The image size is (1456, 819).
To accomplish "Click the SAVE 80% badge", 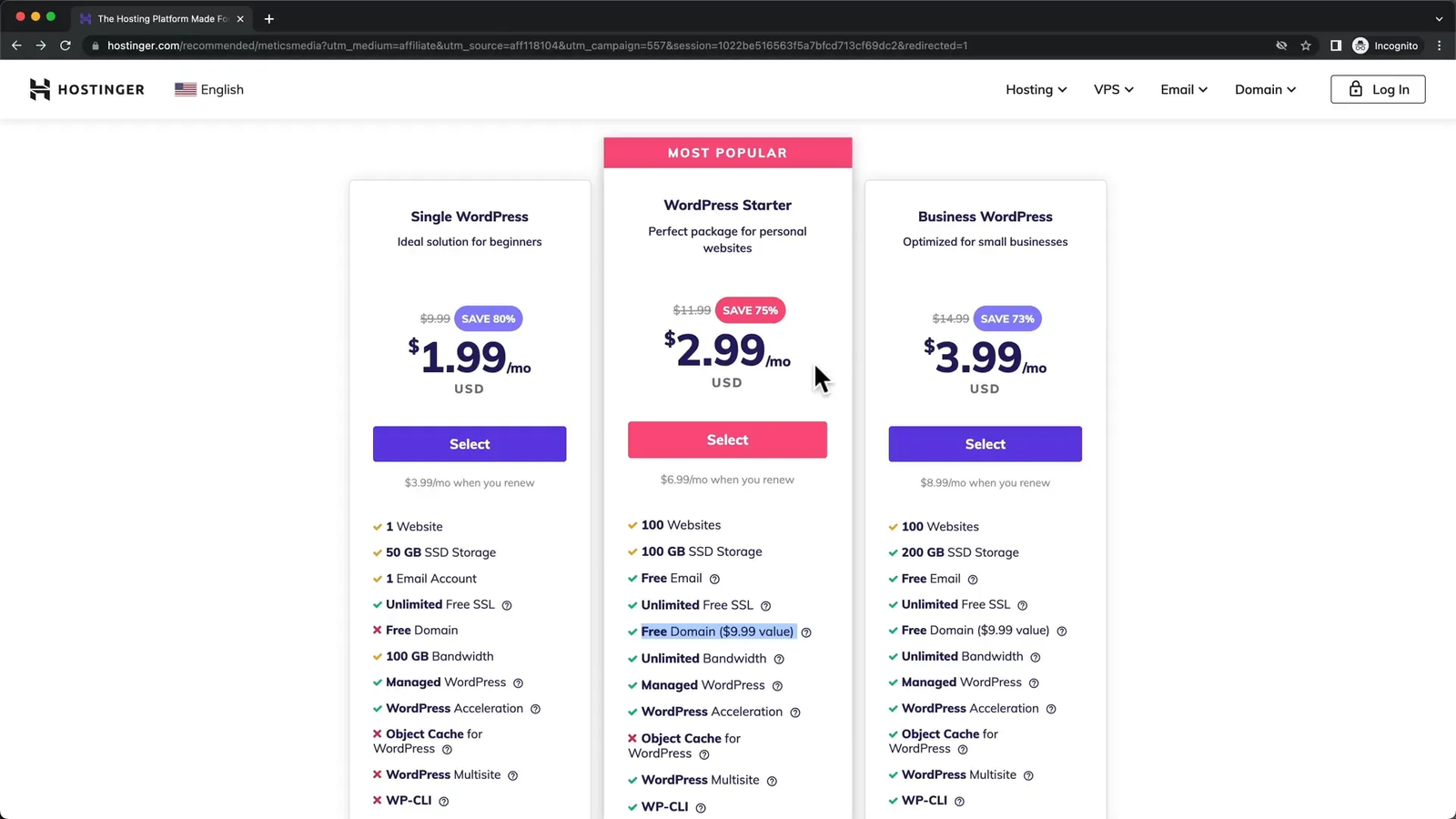I will (489, 318).
